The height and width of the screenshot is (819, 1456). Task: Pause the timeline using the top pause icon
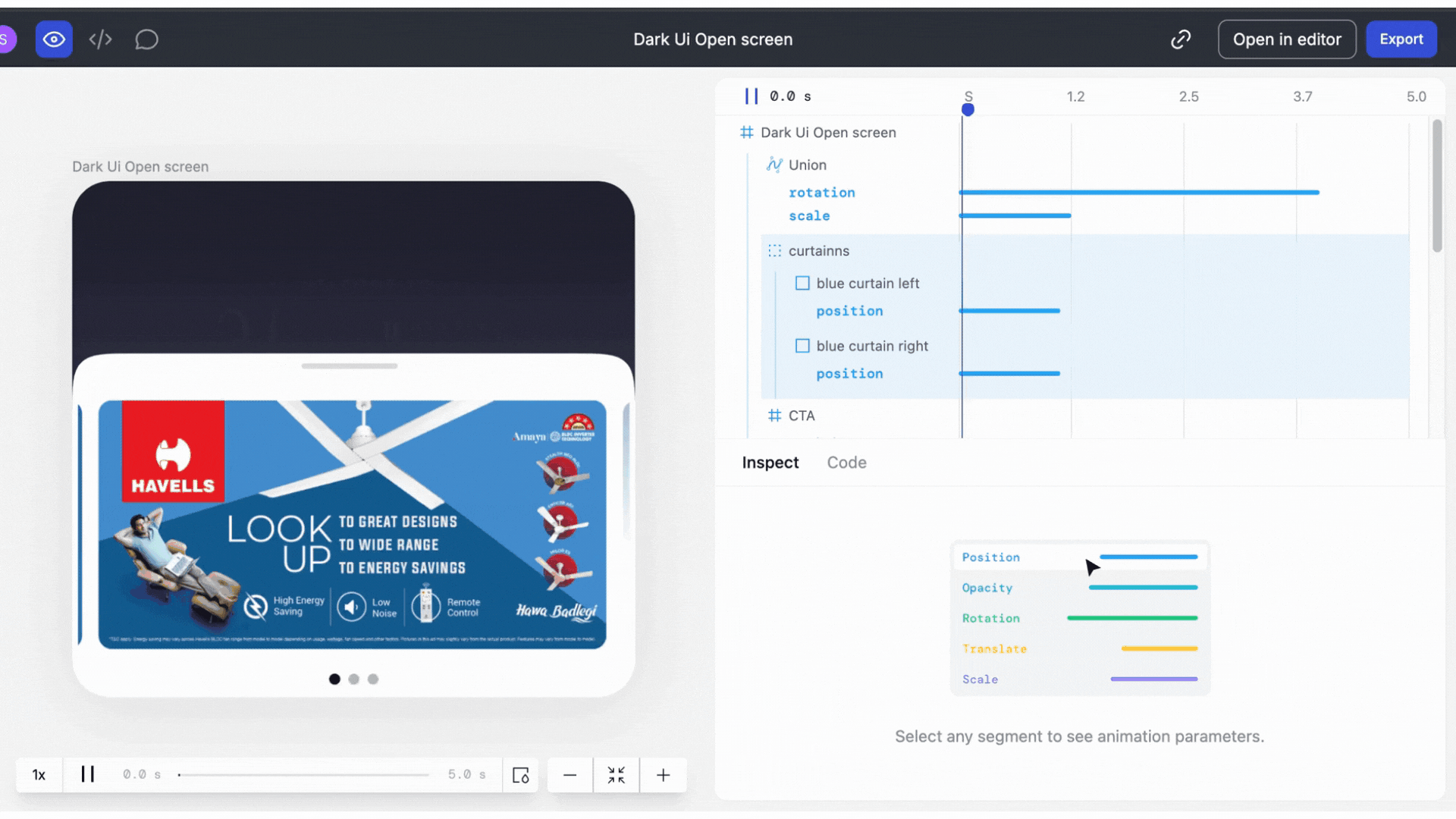(751, 96)
